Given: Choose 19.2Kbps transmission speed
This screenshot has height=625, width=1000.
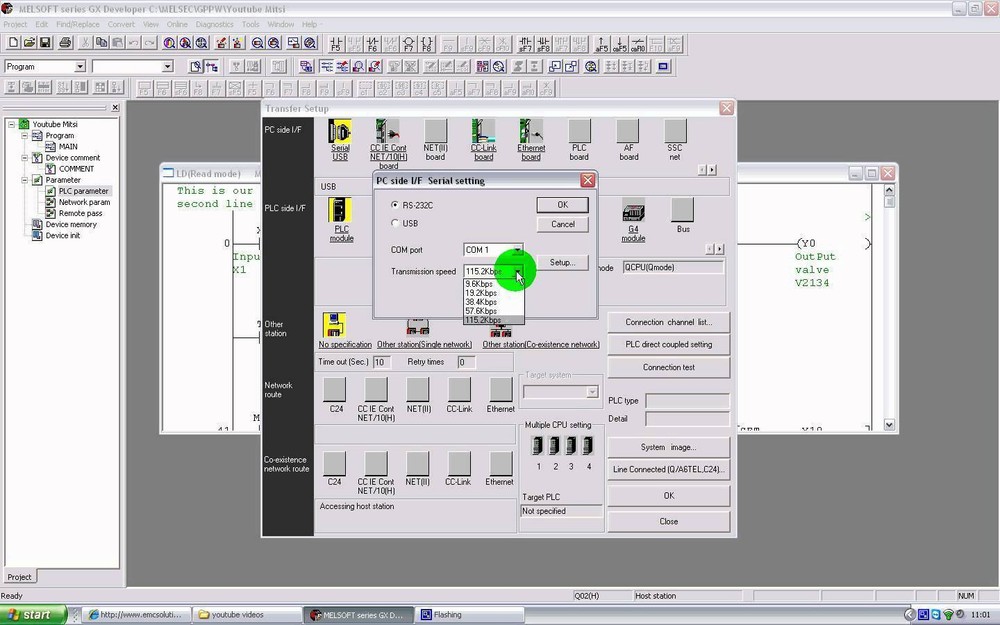Looking at the screenshot, I should pos(480,292).
